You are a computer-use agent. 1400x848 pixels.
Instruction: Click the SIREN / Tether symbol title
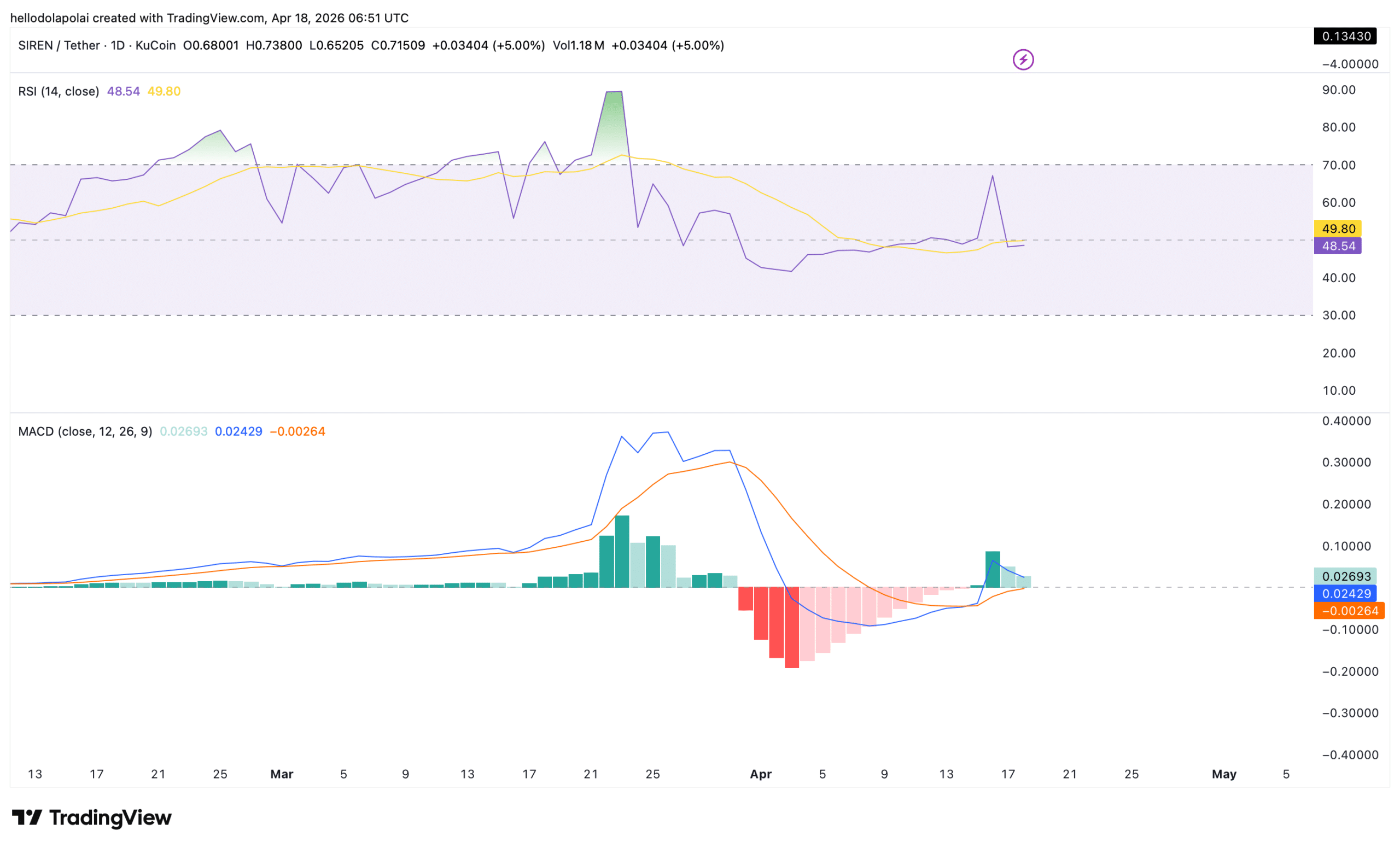(x=59, y=45)
